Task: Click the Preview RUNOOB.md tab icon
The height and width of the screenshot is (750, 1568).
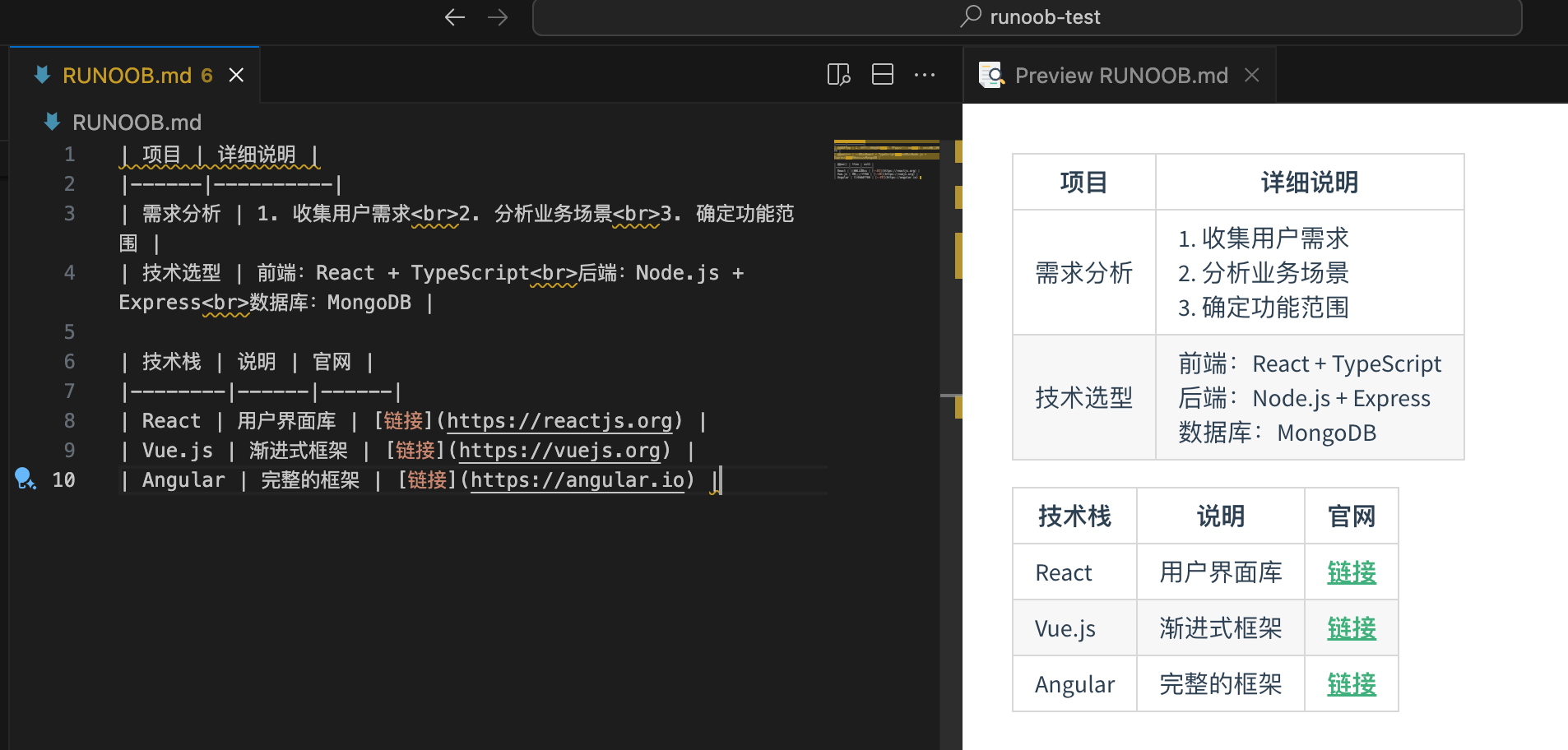Action: tap(990, 75)
